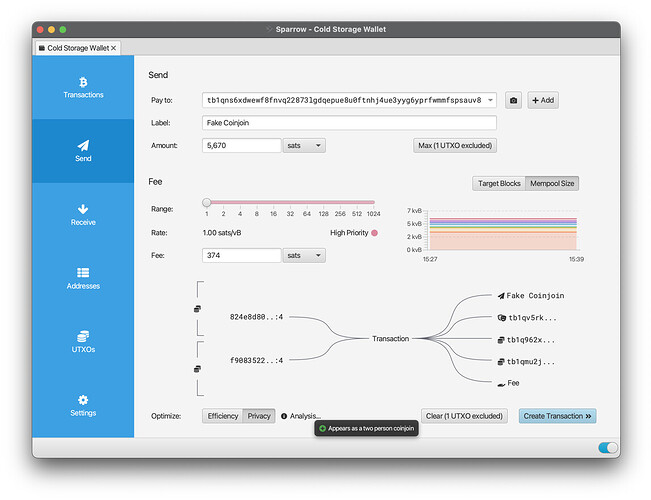Viewport: 651px width, 500px height.
Task: Click the tb1q962x... output label
Action: 531,340
